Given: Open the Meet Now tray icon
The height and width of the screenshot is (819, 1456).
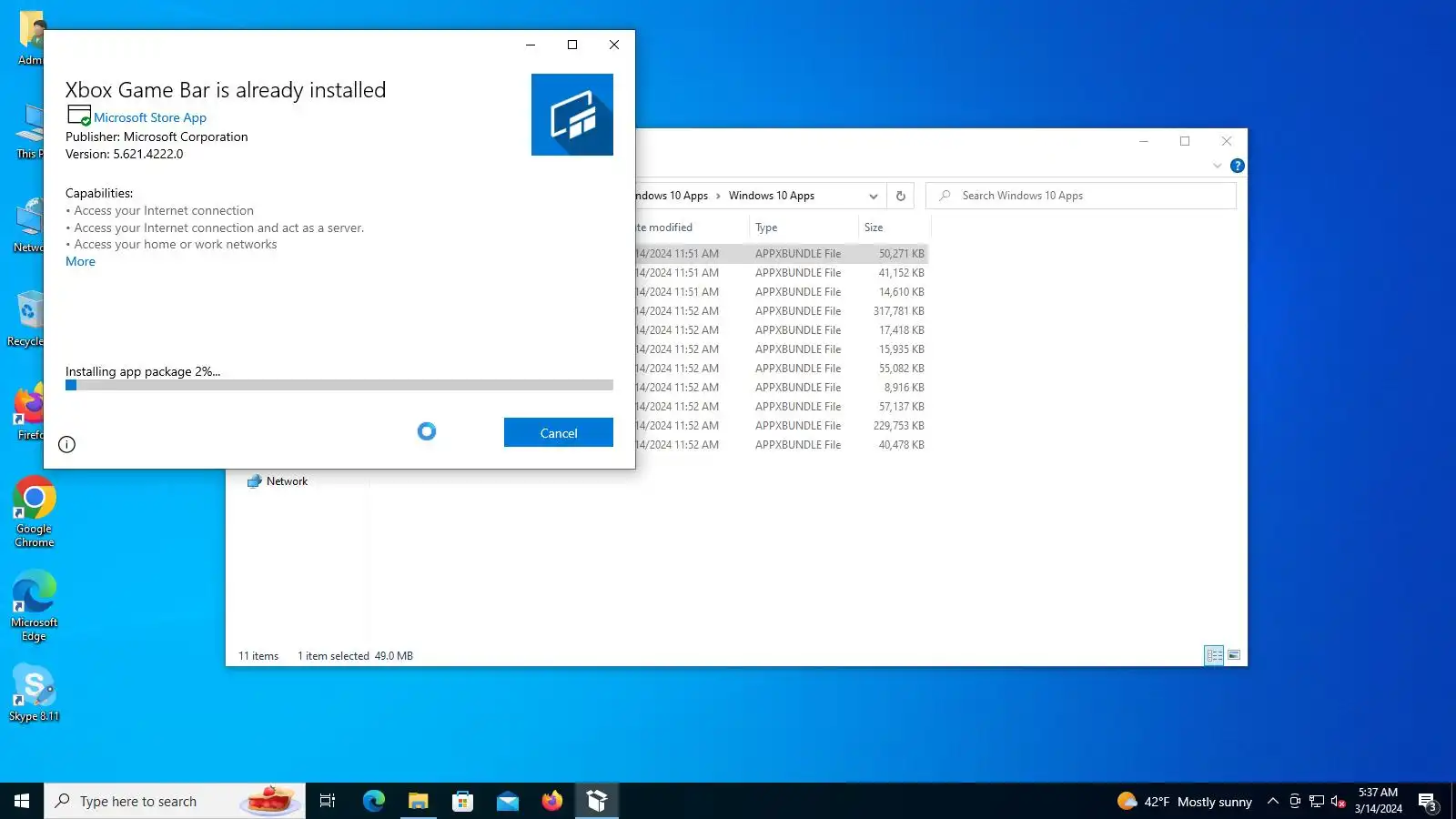Looking at the screenshot, I should click(x=1295, y=801).
